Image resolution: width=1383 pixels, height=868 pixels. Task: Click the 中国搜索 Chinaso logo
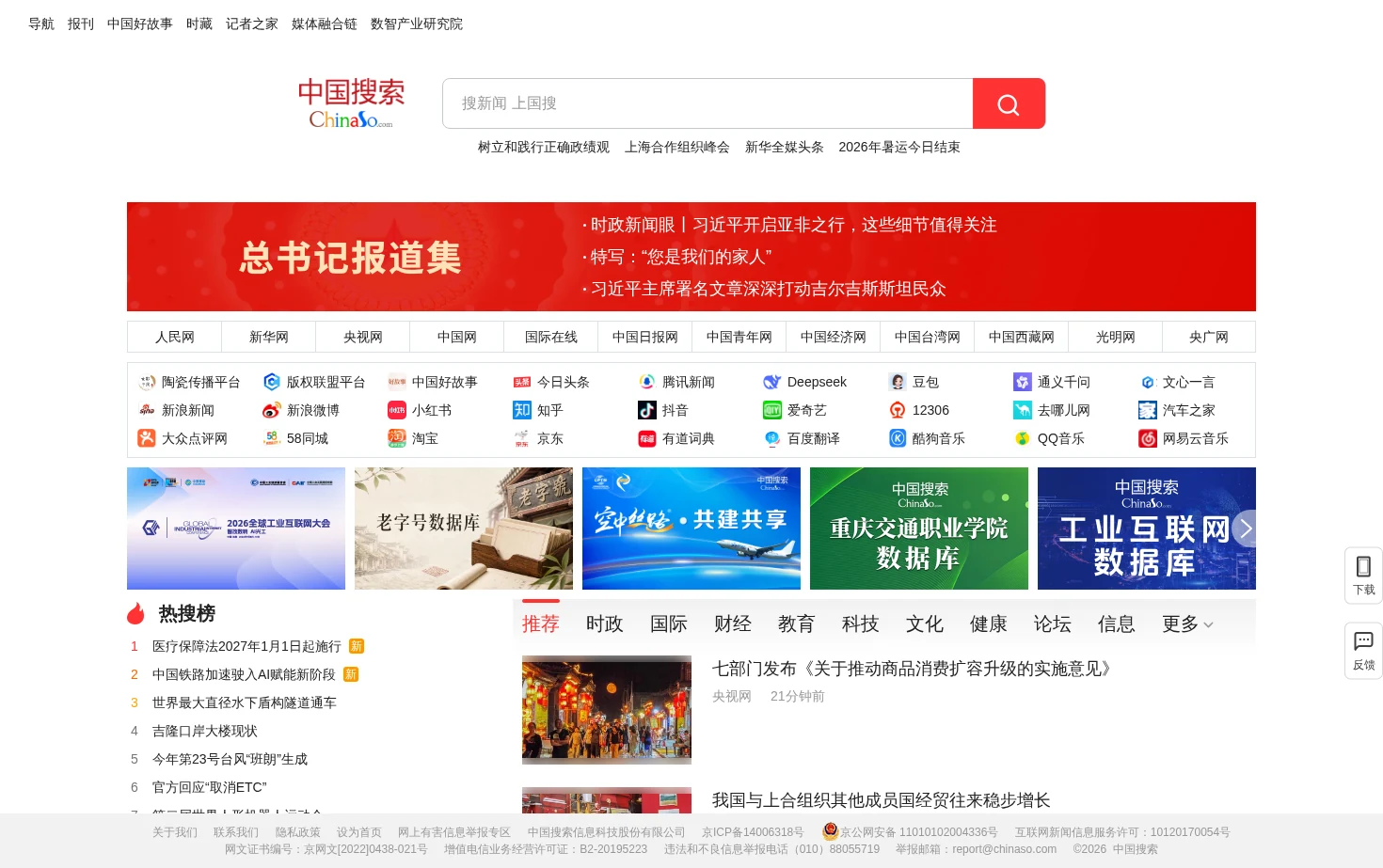coord(351,103)
